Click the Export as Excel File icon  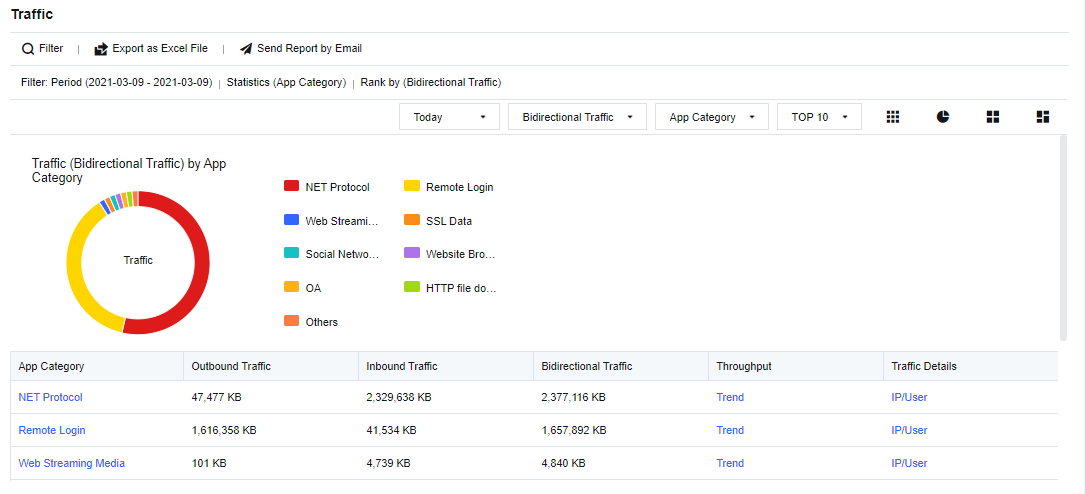point(100,49)
